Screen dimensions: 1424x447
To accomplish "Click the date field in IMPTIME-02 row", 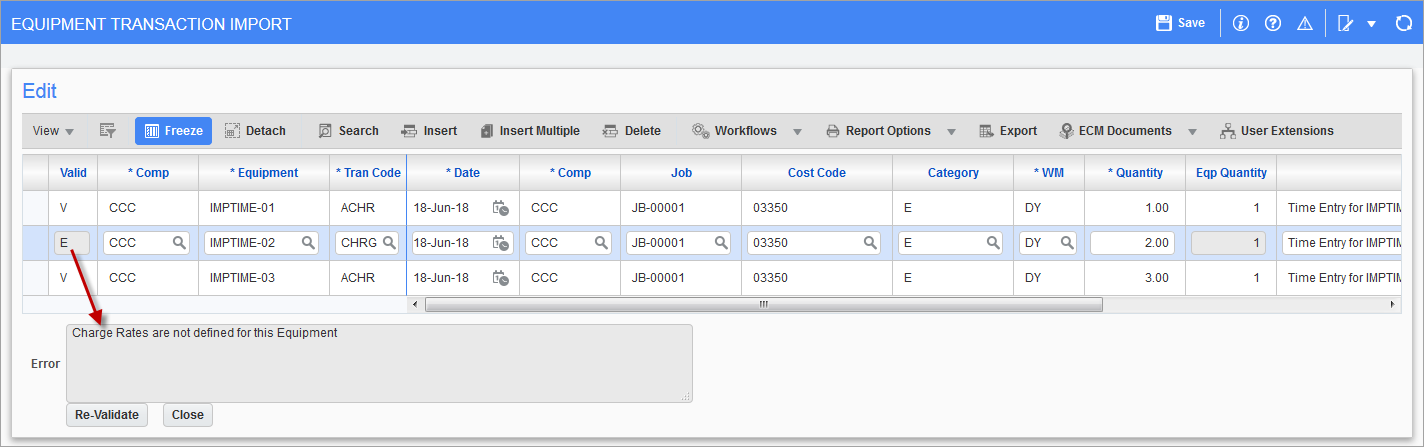I will pyautogui.click(x=449, y=243).
